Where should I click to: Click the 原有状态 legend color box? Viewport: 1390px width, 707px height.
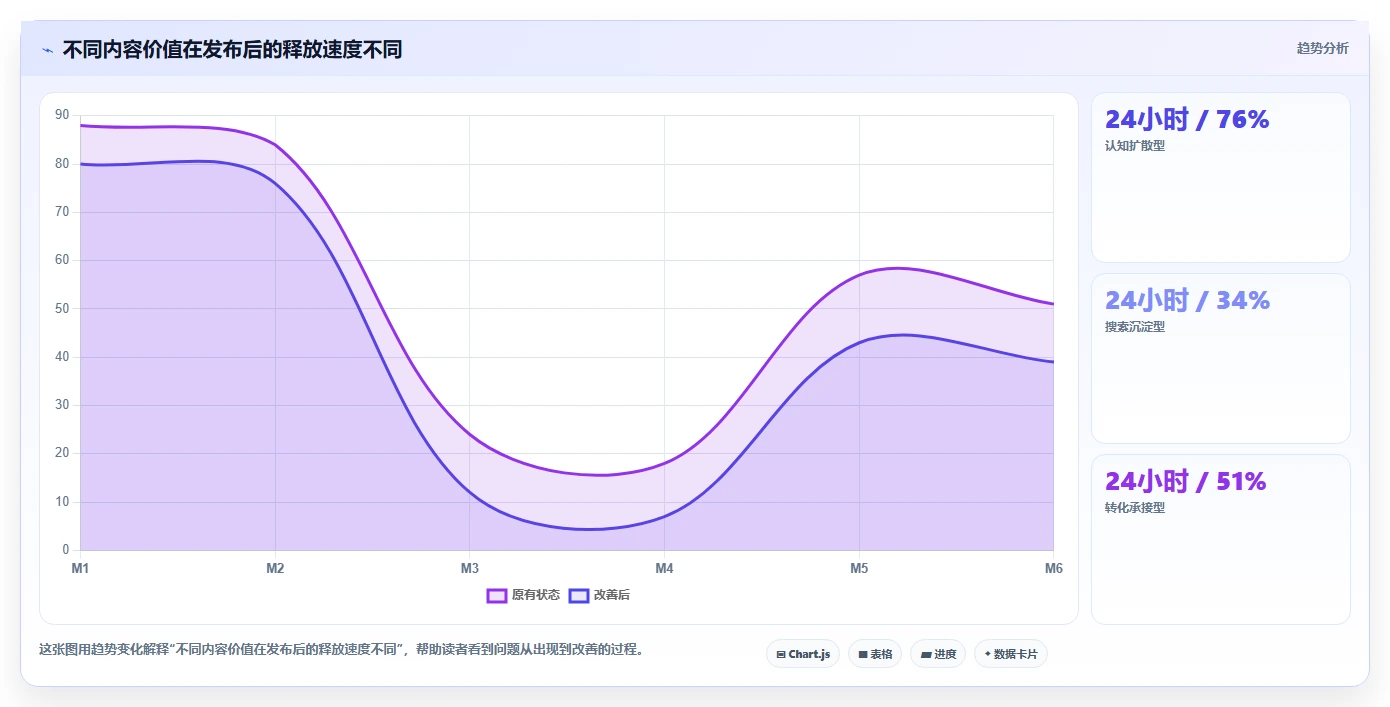tap(497, 595)
